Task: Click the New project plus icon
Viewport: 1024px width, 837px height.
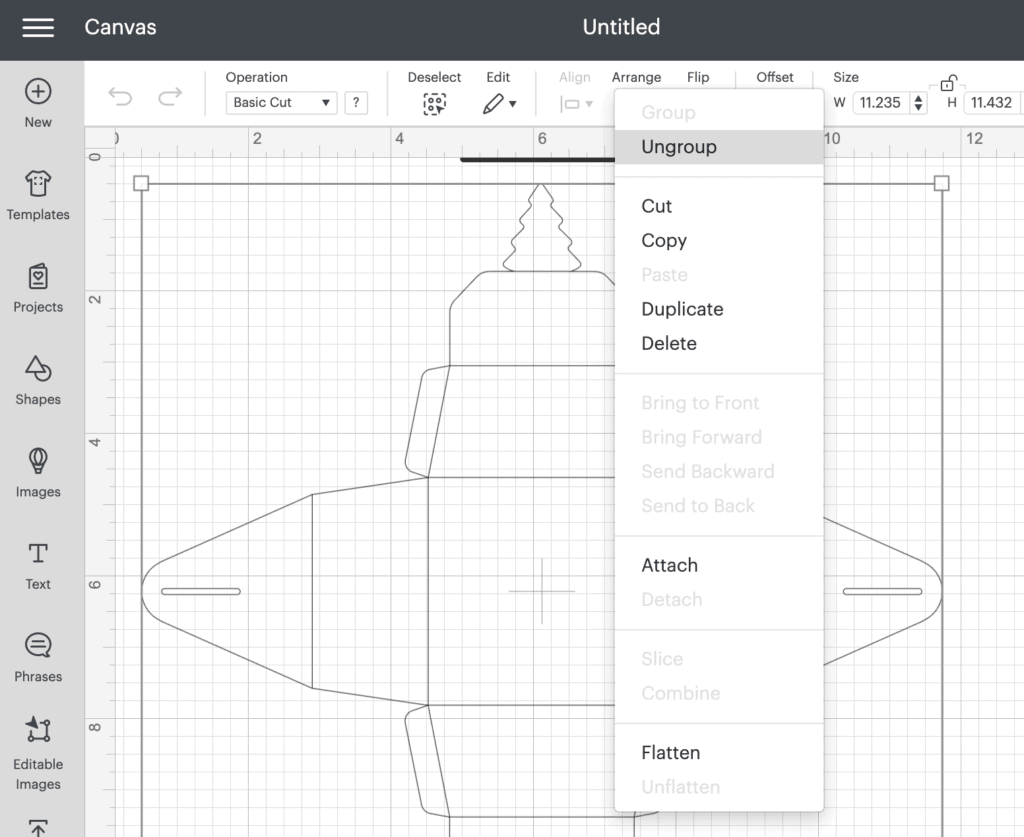Action: [38, 91]
